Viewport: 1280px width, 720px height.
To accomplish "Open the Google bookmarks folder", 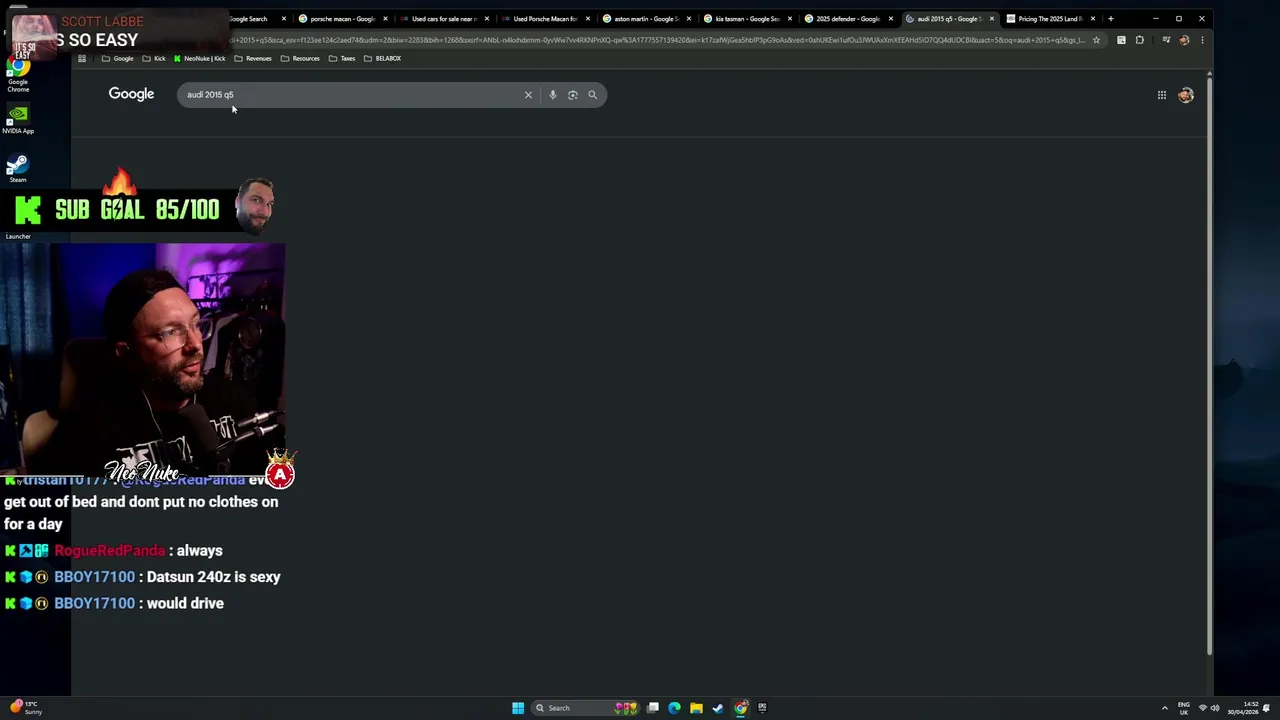I will (117, 58).
